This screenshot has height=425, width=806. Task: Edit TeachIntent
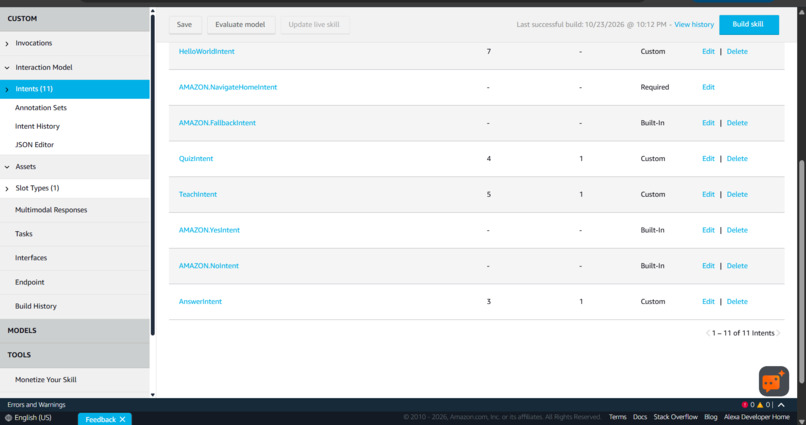click(708, 194)
